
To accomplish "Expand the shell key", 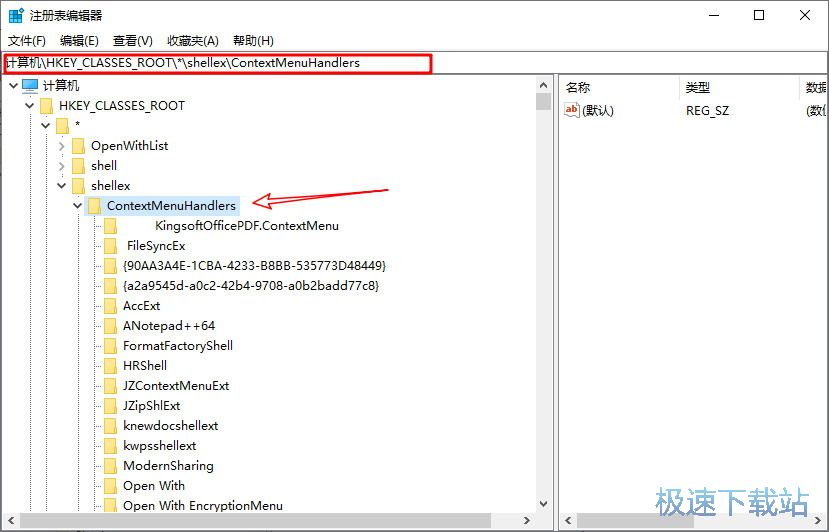I will [61, 166].
